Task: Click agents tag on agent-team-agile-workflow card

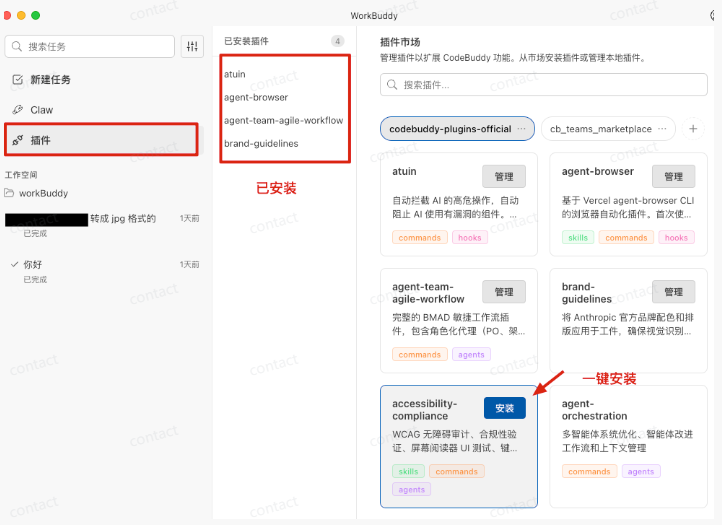Action: point(471,355)
